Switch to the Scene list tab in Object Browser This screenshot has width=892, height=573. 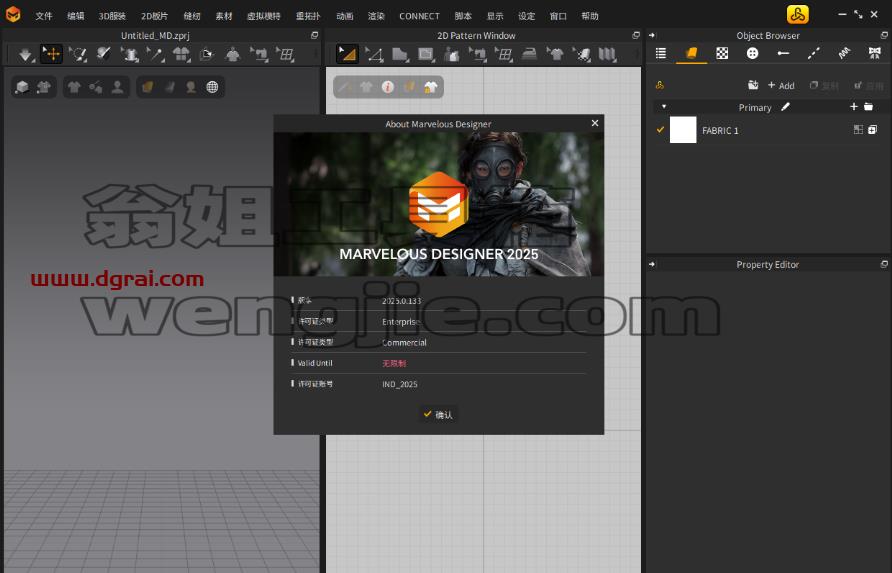tap(660, 53)
